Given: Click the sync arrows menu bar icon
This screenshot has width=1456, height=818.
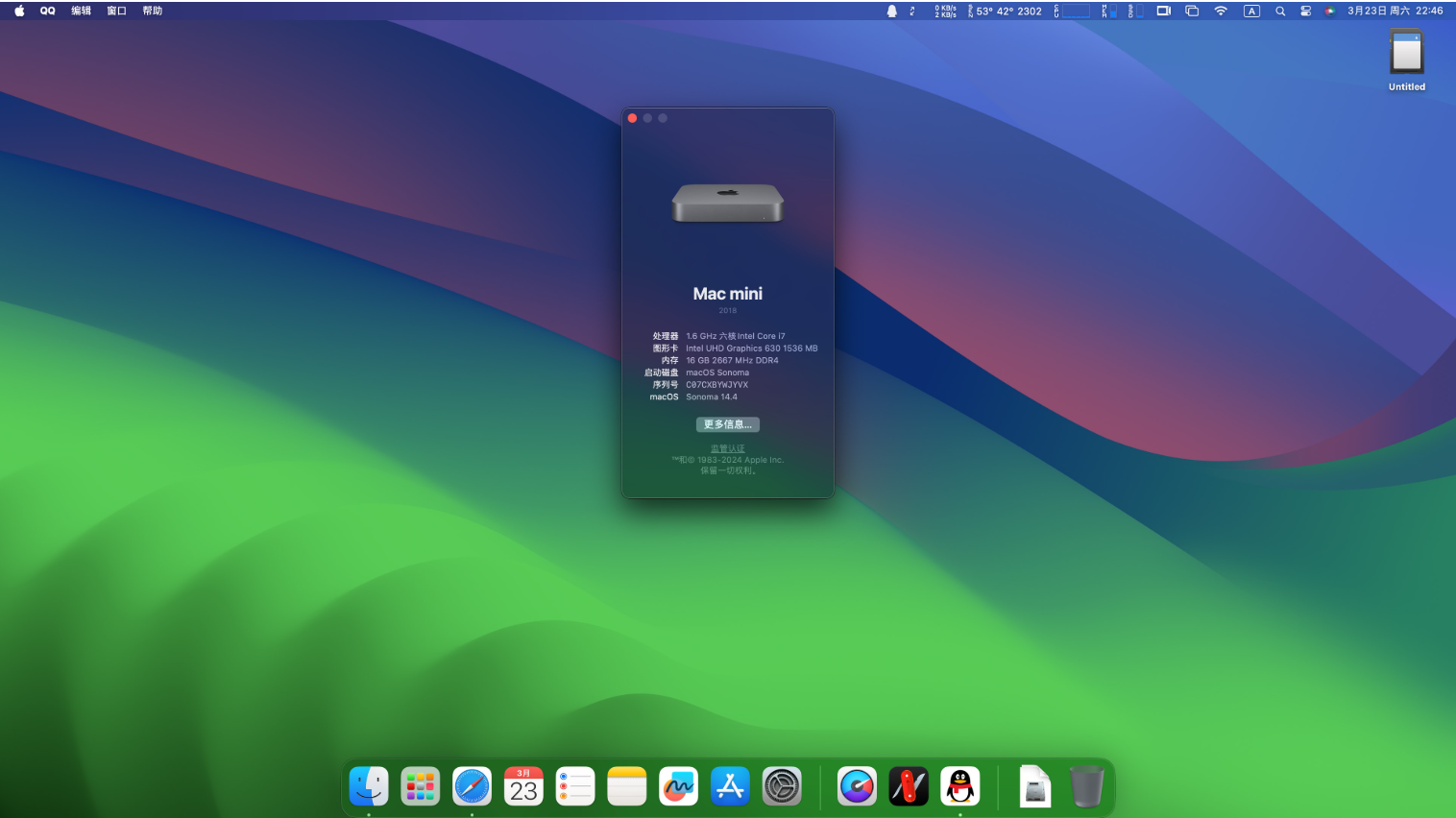Looking at the screenshot, I should pyautogui.click(x=912, y=11).
